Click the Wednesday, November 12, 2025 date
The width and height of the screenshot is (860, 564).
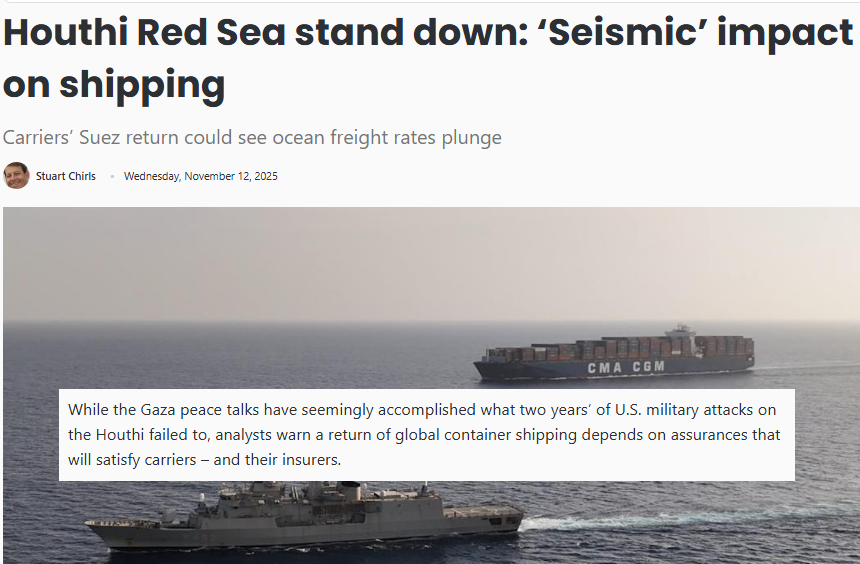point(200,177)
